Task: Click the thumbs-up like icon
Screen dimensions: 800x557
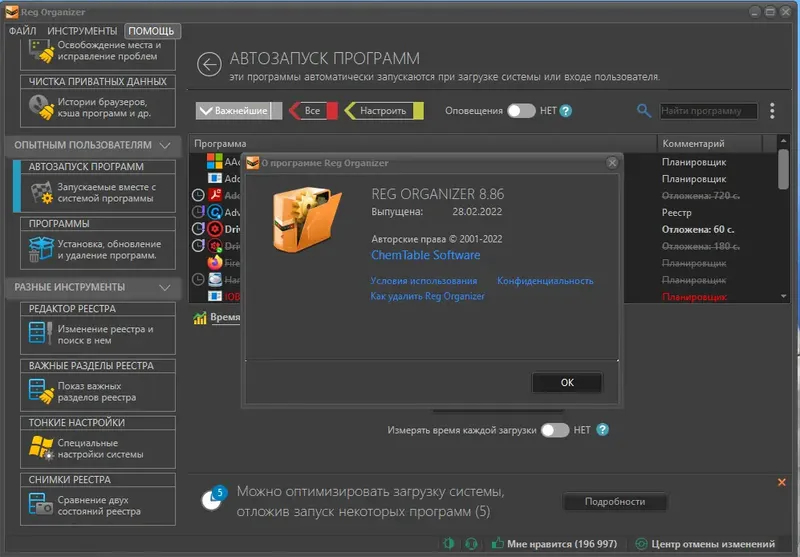Action: (x=497, y=544)
